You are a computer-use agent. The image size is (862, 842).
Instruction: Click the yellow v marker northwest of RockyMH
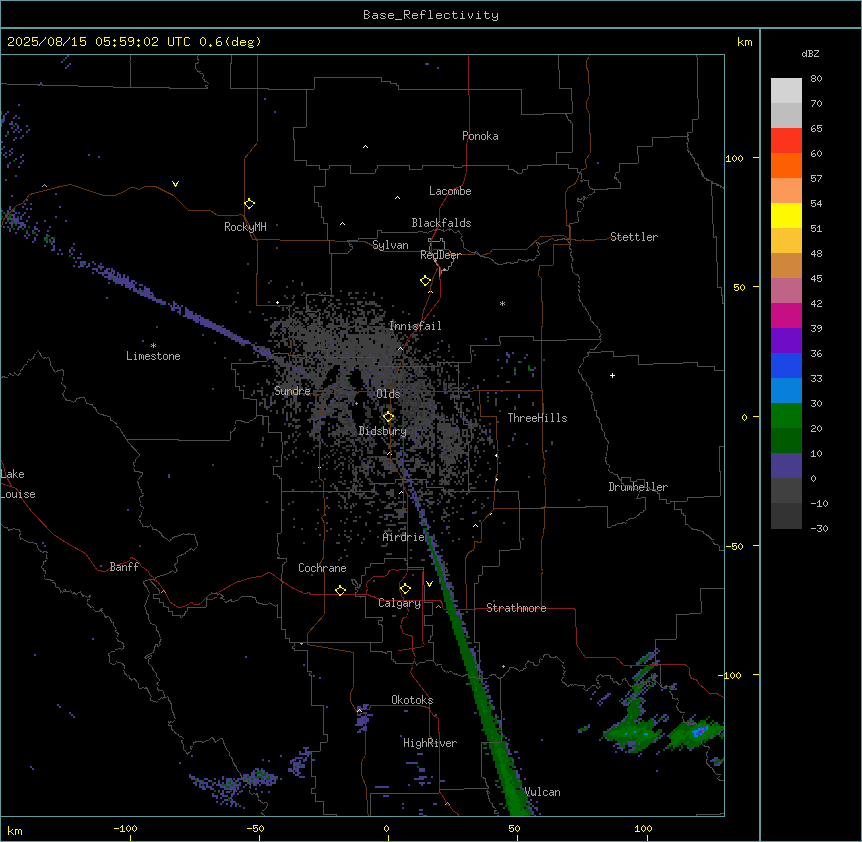[175, 184]
